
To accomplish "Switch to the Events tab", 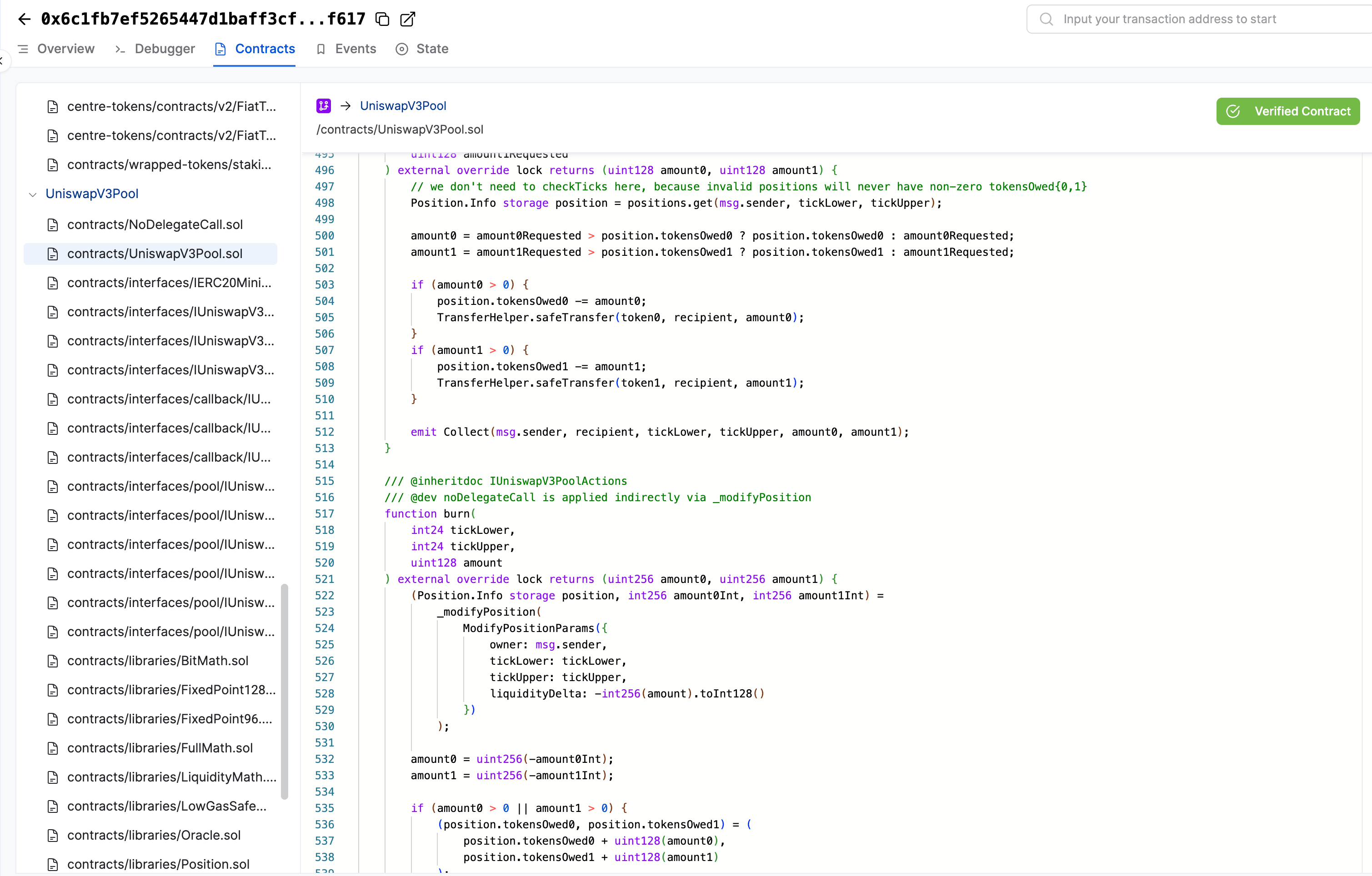I will (355, 48).
